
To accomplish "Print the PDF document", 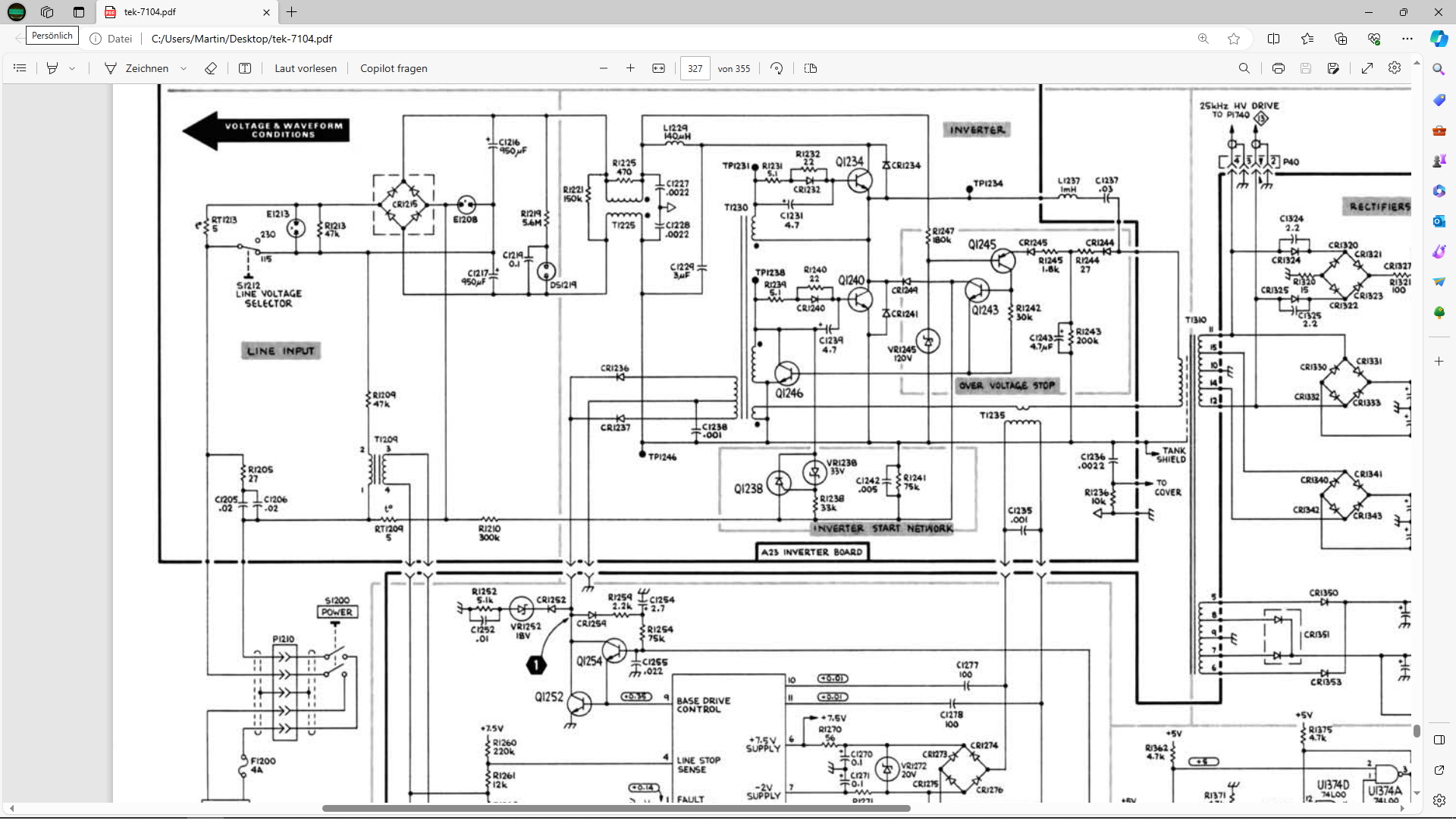I will (1279, 68).
